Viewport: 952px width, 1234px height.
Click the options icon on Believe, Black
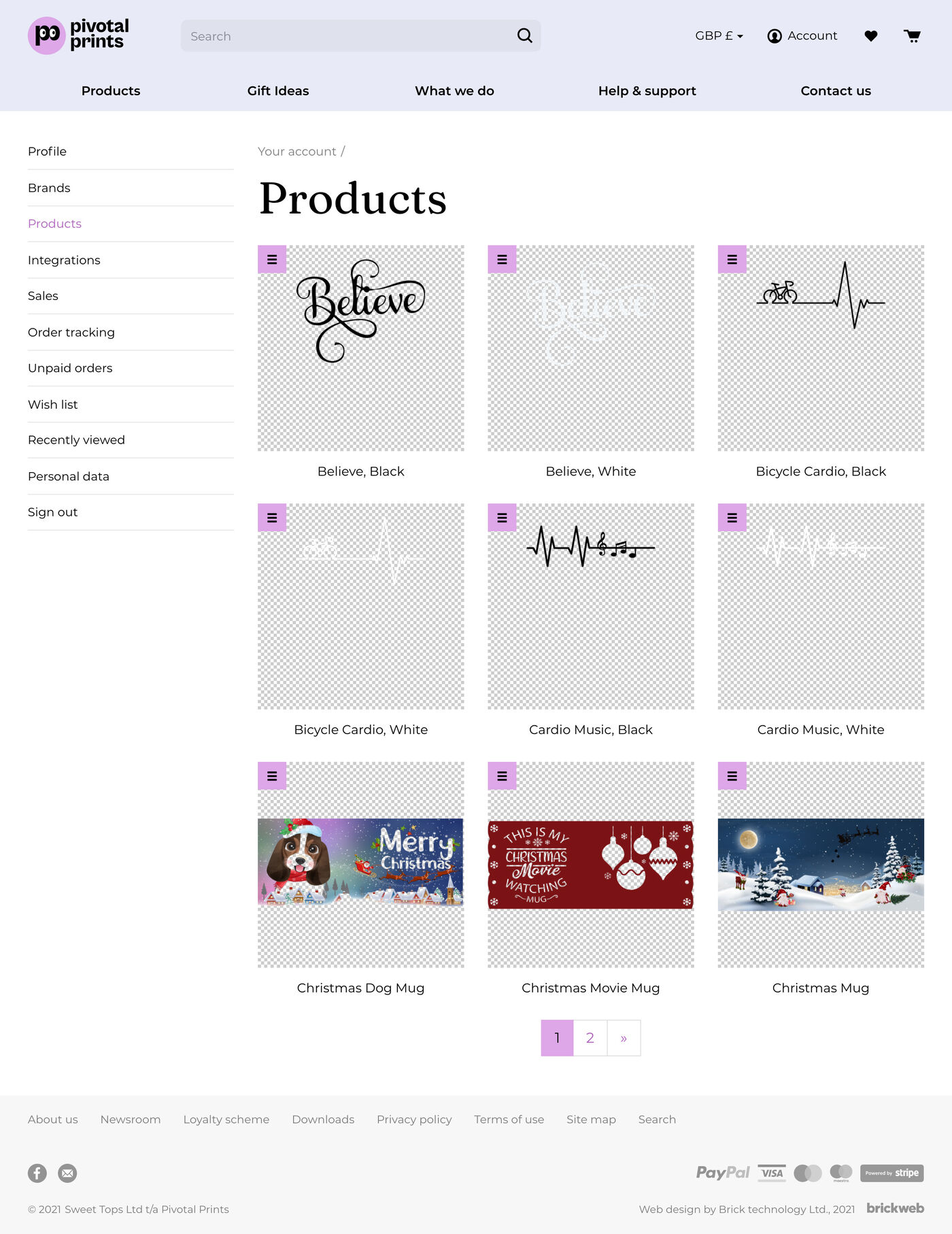(271, 259)
